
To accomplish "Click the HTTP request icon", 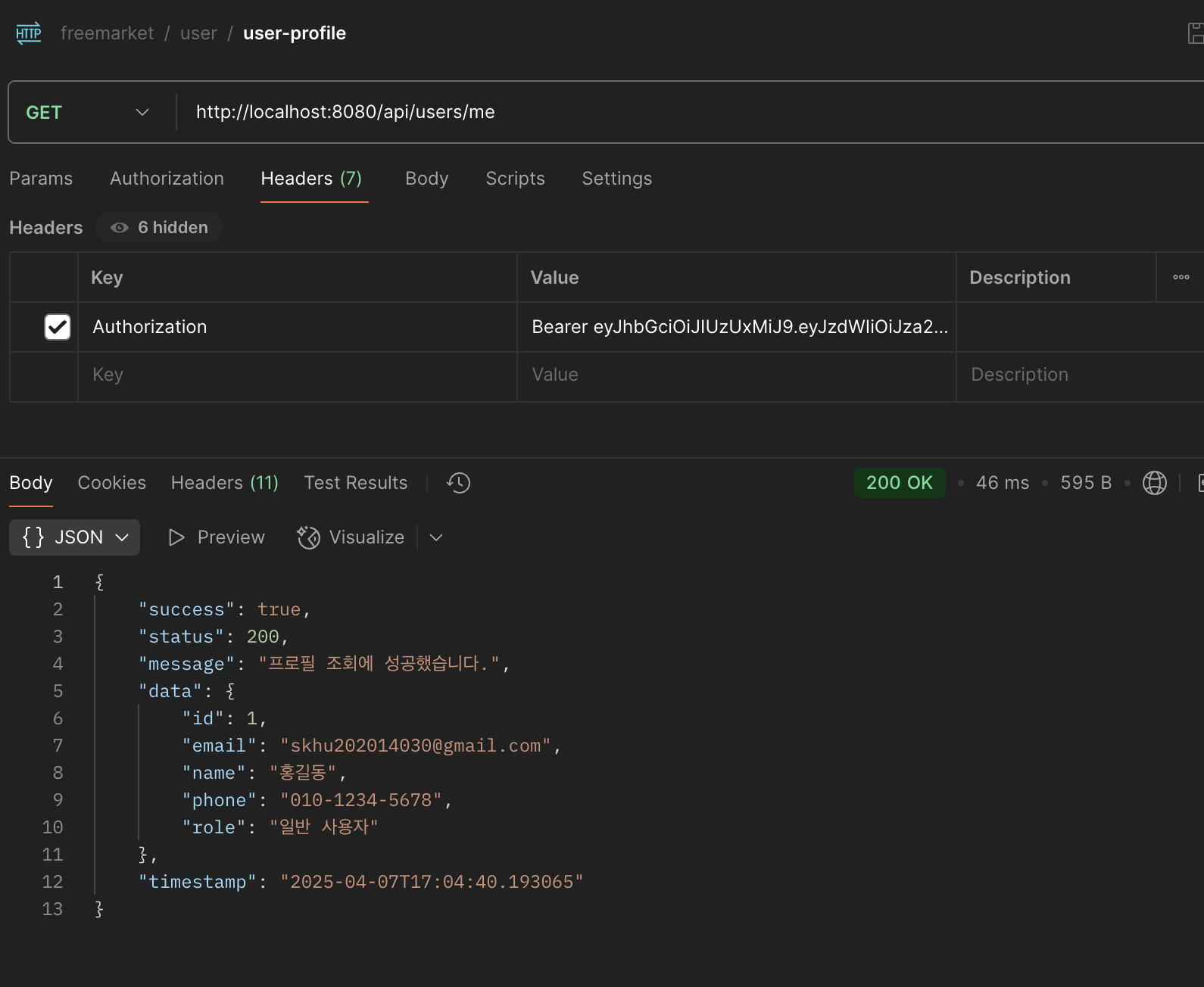I will pyautogui.click(x=29, y=33).
